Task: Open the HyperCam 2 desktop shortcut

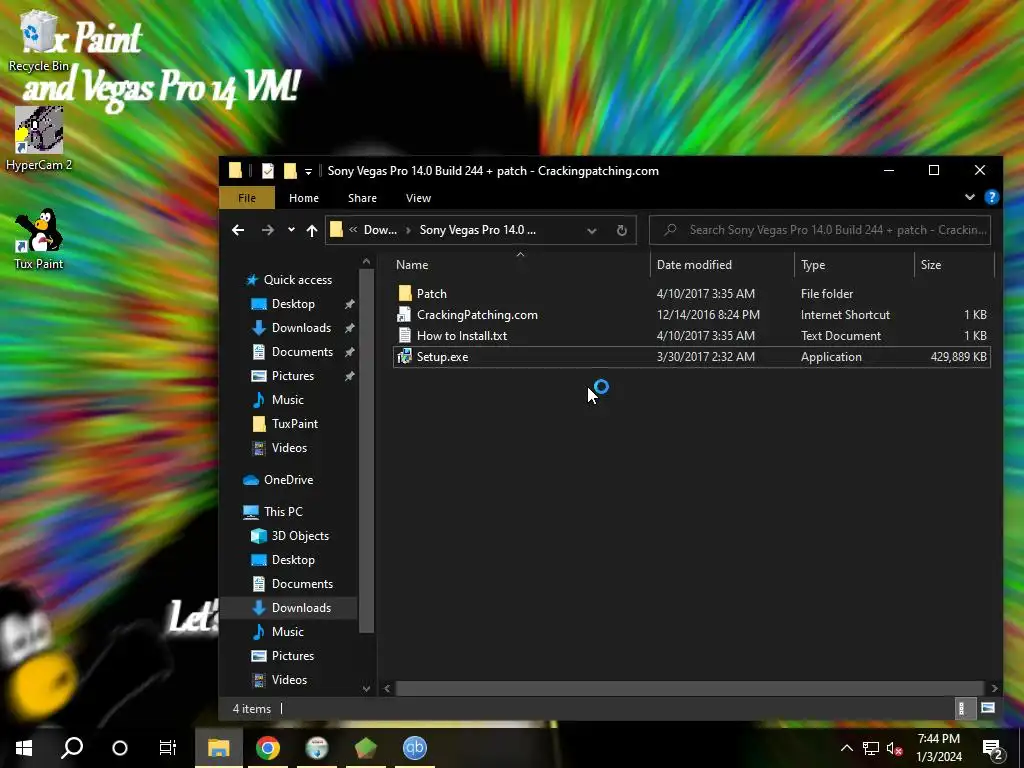Action: click(x=39, y=138)
